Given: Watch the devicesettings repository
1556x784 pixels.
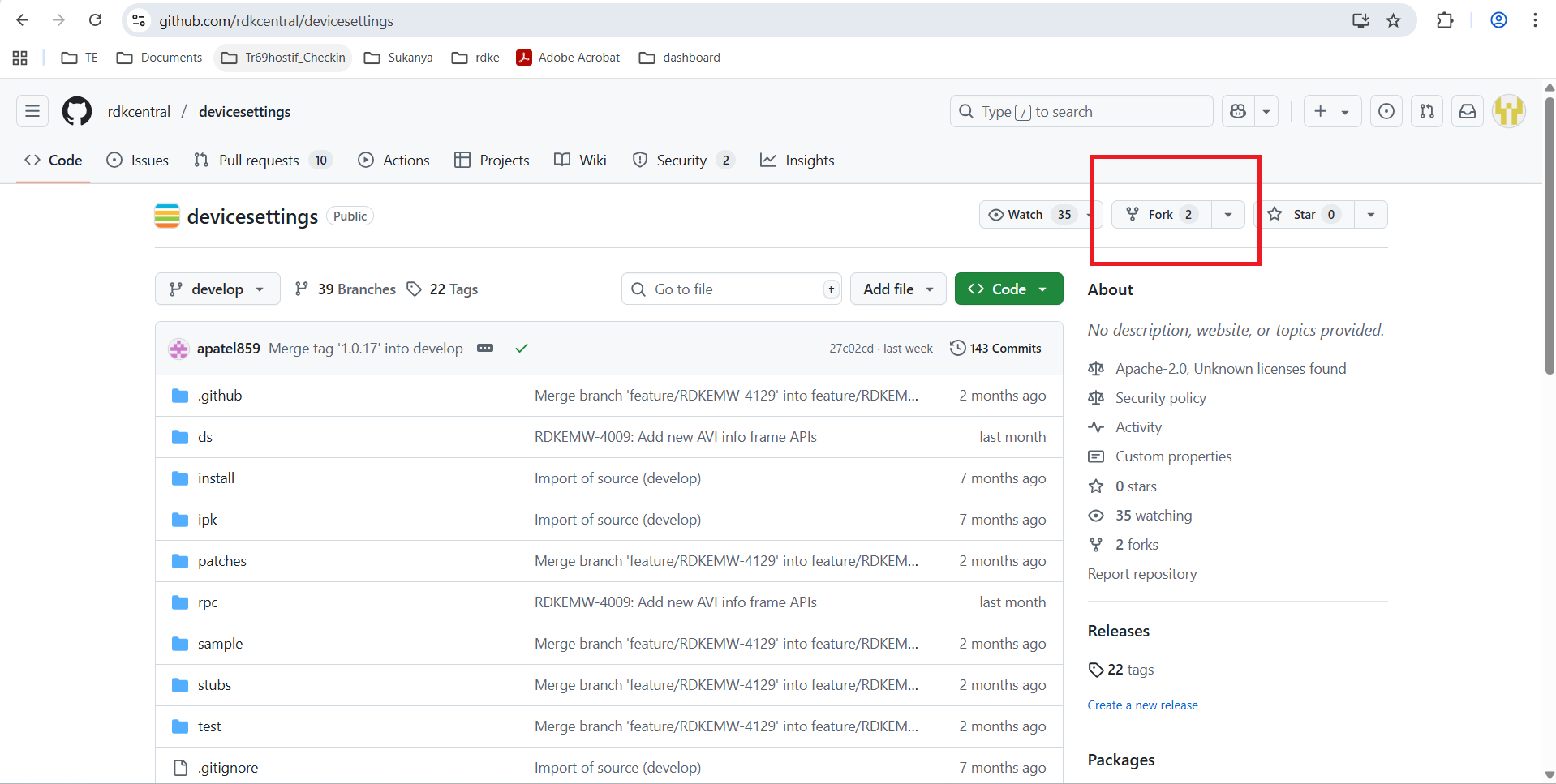Looking at the screenshot, I should click(x=1030, y=214).
